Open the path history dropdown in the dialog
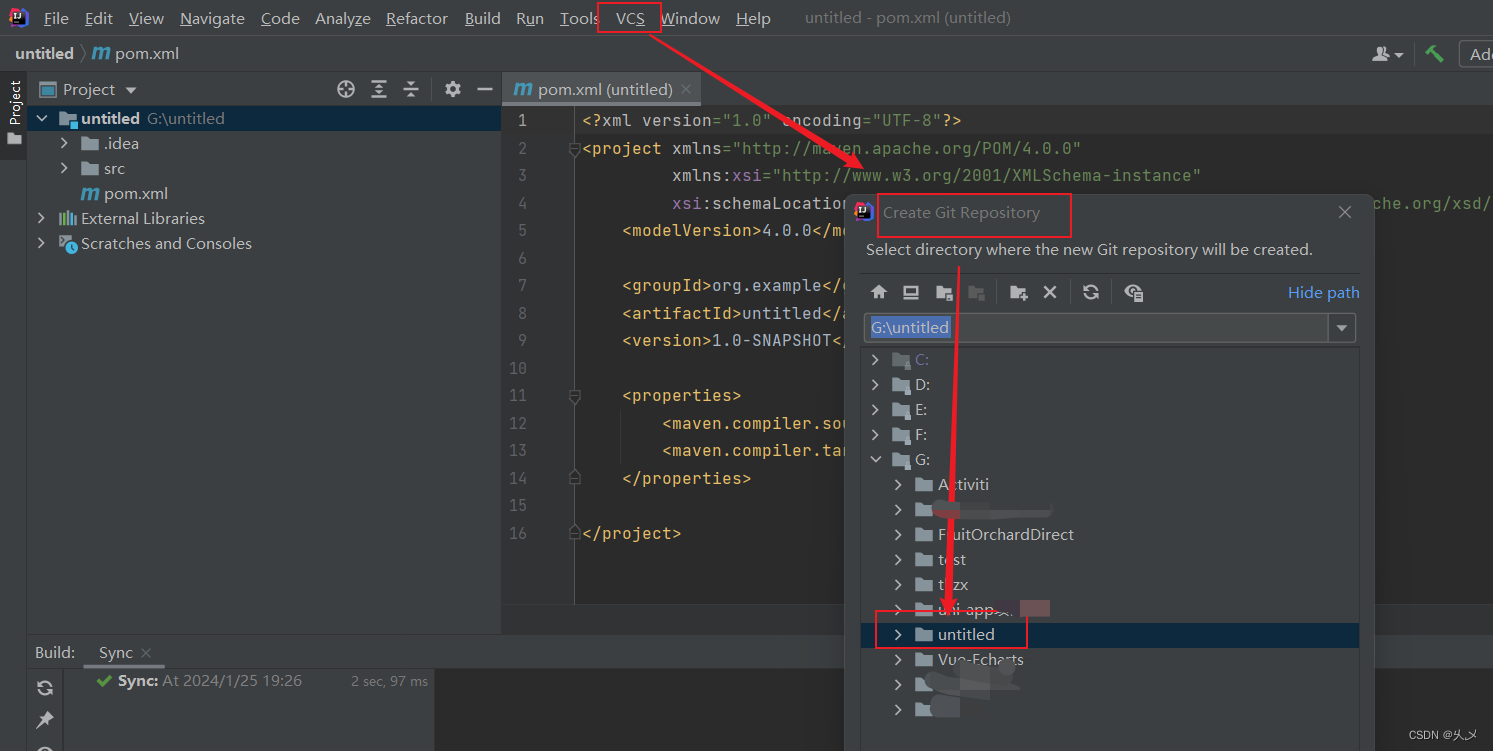This screenshot has height=751, width=1493. click(1341, 327)
